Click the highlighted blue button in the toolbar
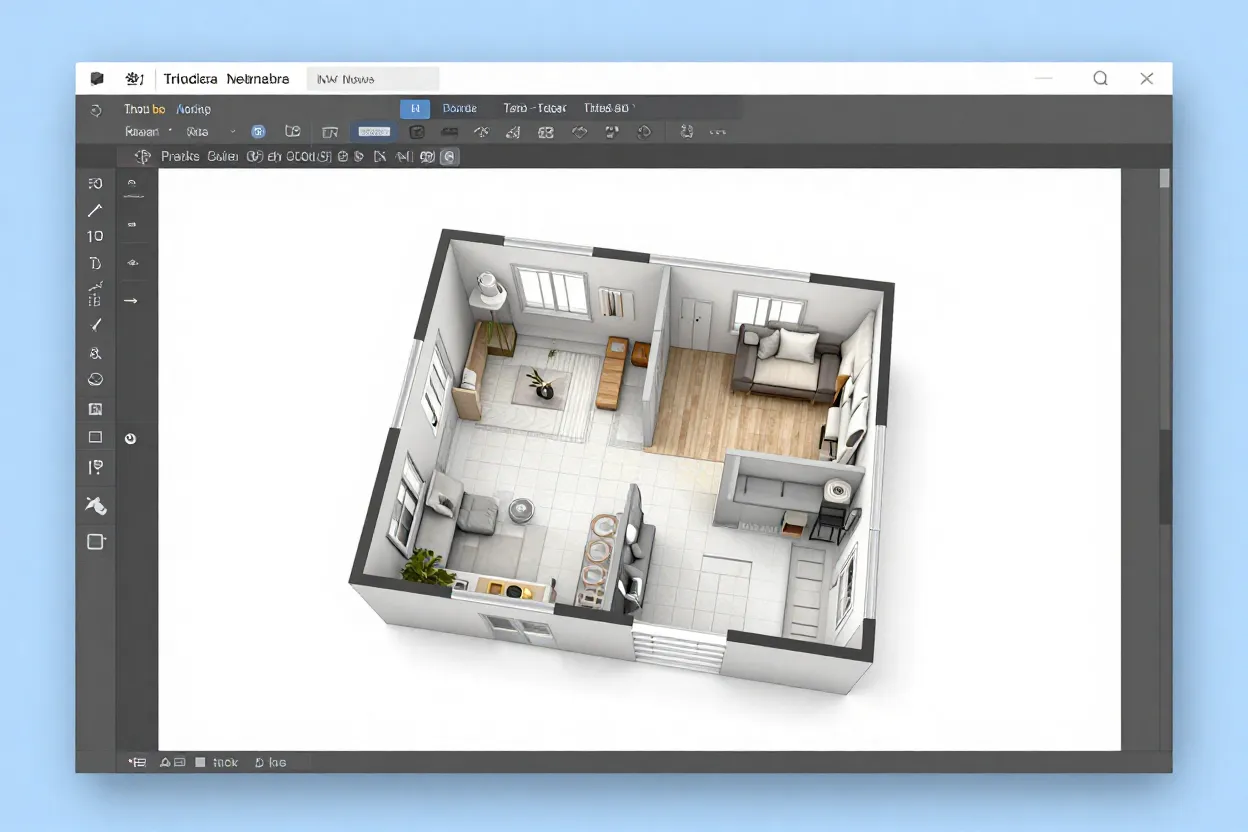This screenshot has height=832, width=1248. point(373,131)
